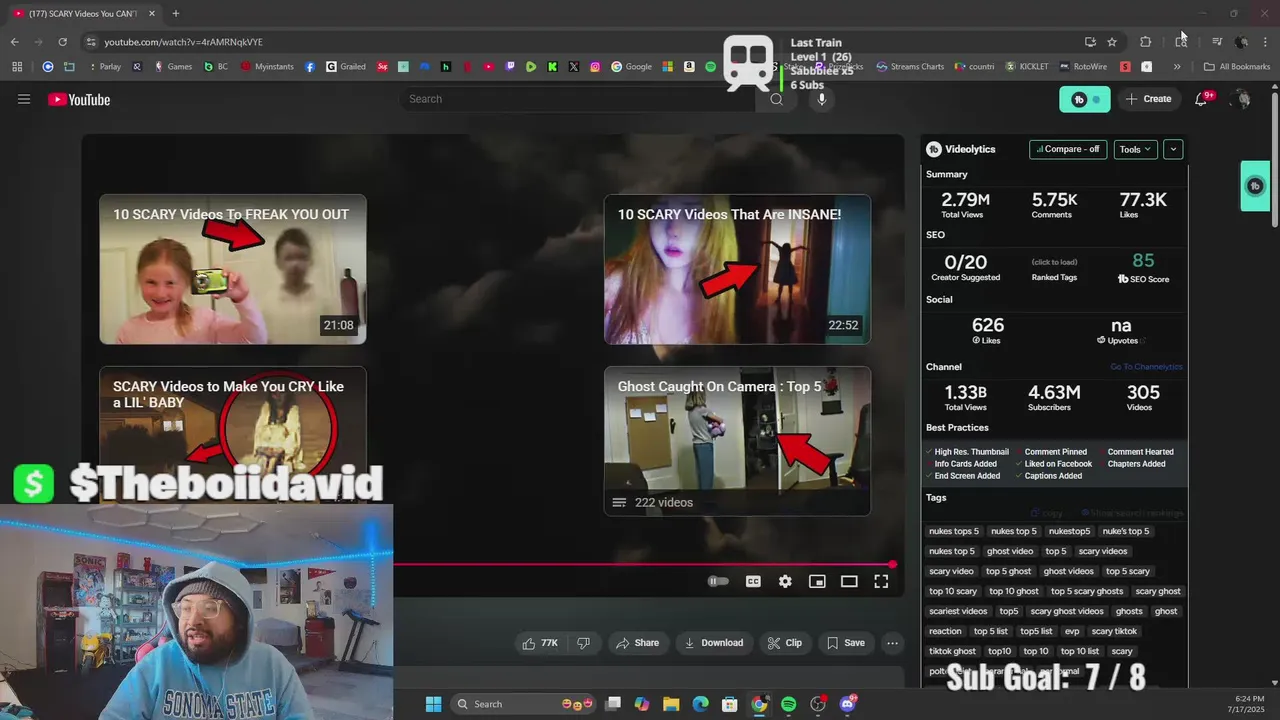Screen dimensions: 1280x720
Task: Open the Games bookmark
Action: (172, 67)
